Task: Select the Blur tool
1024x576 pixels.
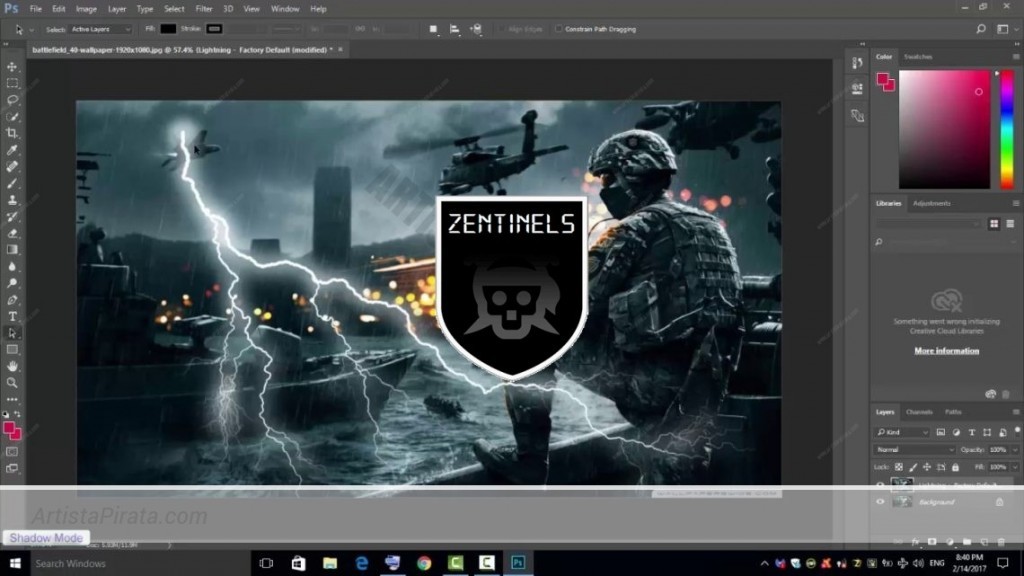Action: click(12, 266)
